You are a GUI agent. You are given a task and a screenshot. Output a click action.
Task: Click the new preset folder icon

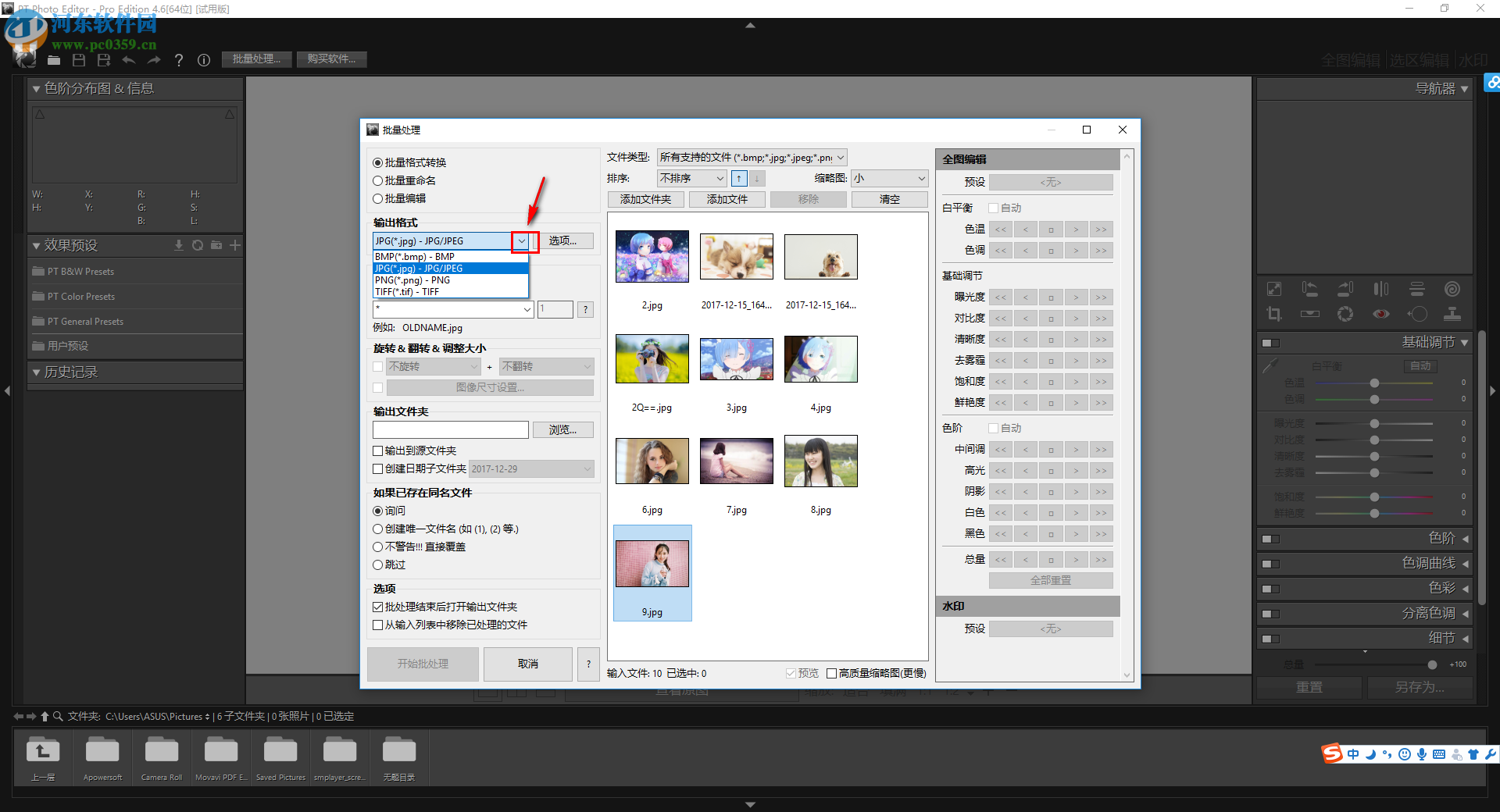[216, 245]
